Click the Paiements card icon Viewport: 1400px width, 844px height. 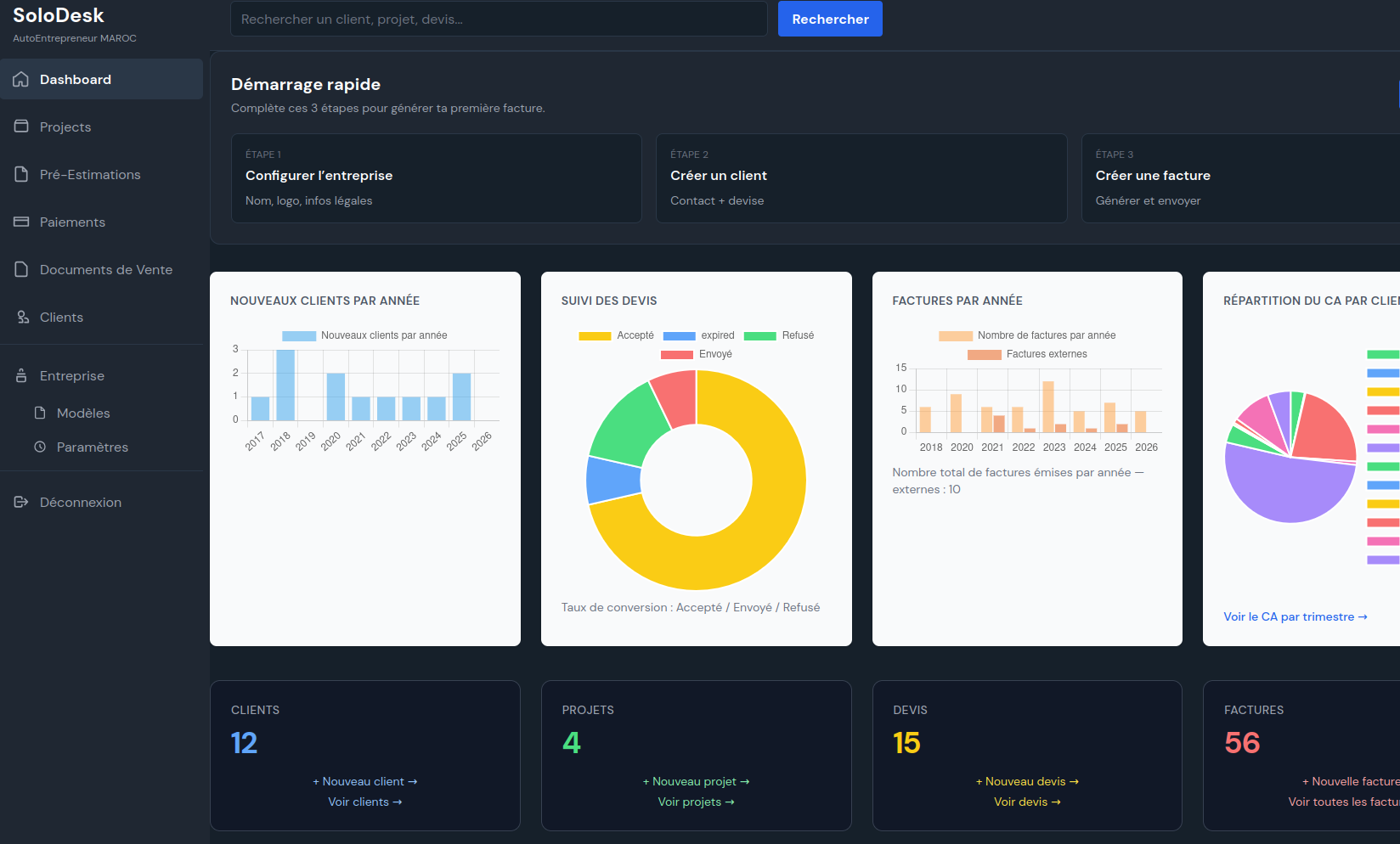[x=21, y=222]
